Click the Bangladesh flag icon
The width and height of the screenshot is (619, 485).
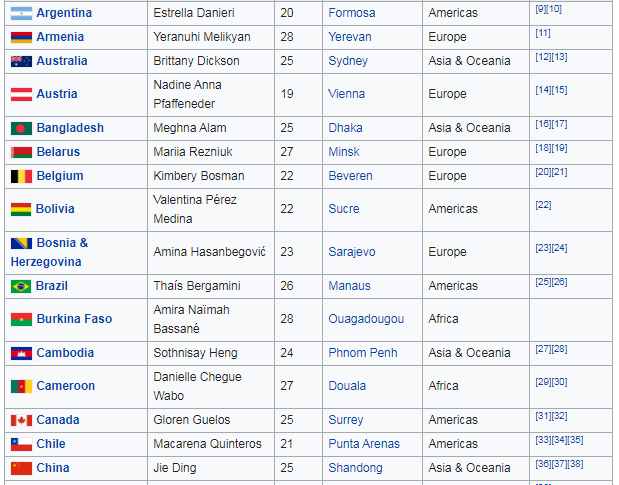click(x=21, y=128)
